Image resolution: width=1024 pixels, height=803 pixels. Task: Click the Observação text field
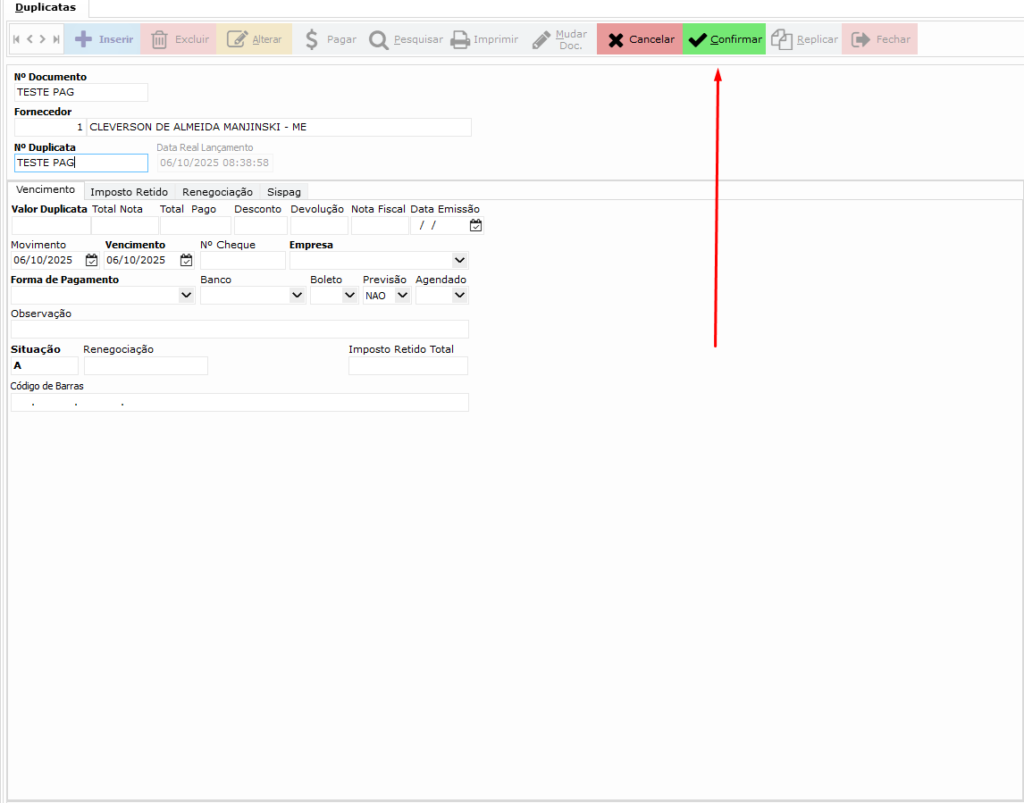(x=239, y=330)
